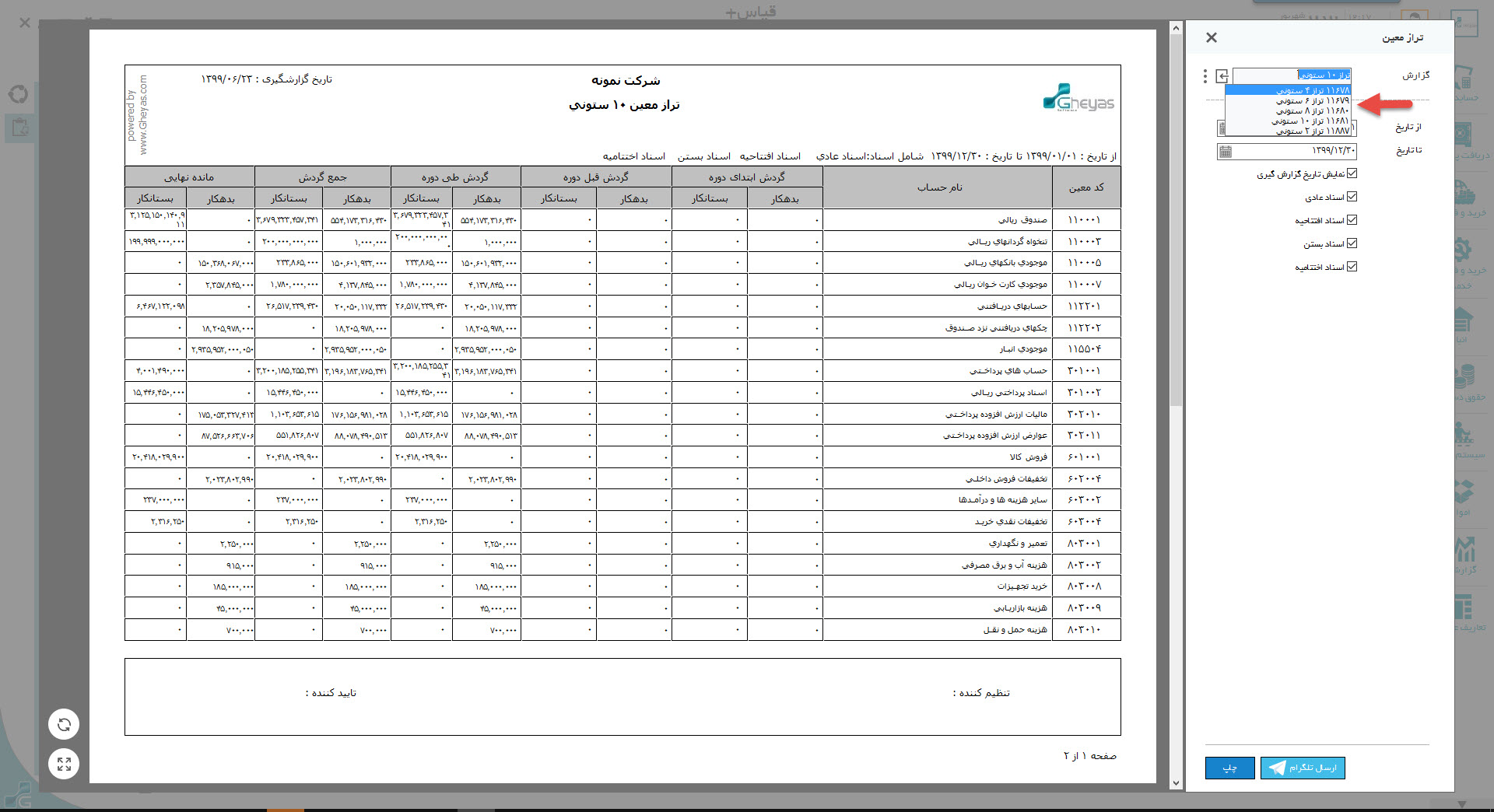Toggle 'اسناد افتتاحیه' checkbox
1494x812 pixels.
coord(1352,220)
